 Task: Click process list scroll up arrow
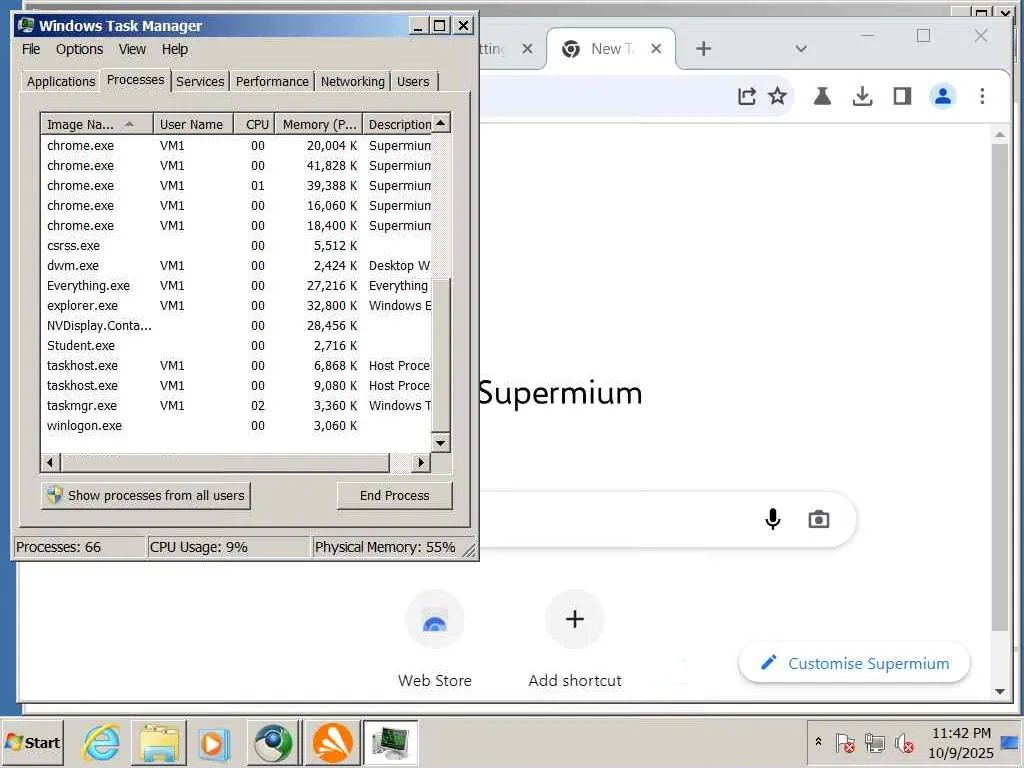coord(441,123)
